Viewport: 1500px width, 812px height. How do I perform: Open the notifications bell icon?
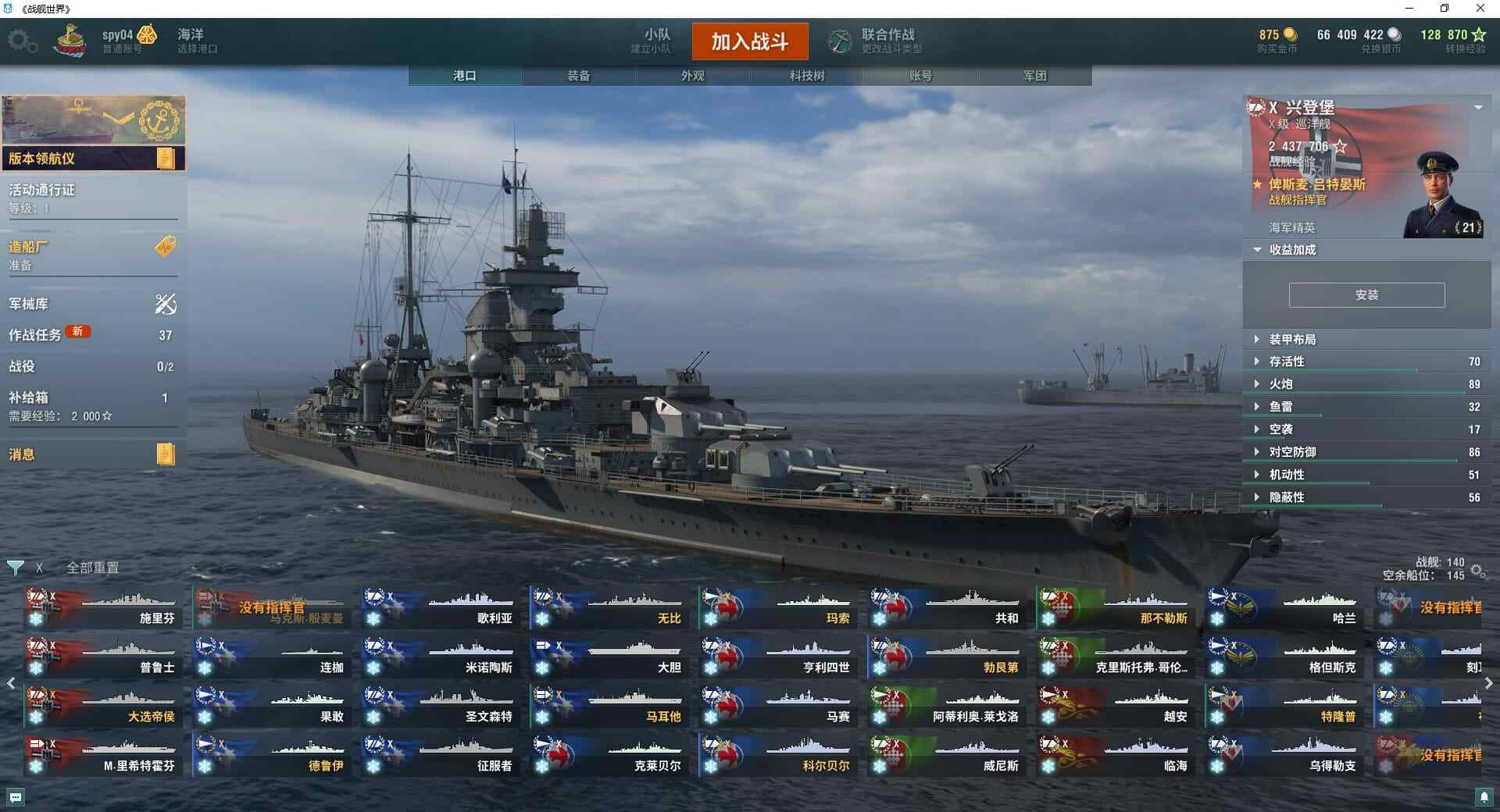point(1484,797)
